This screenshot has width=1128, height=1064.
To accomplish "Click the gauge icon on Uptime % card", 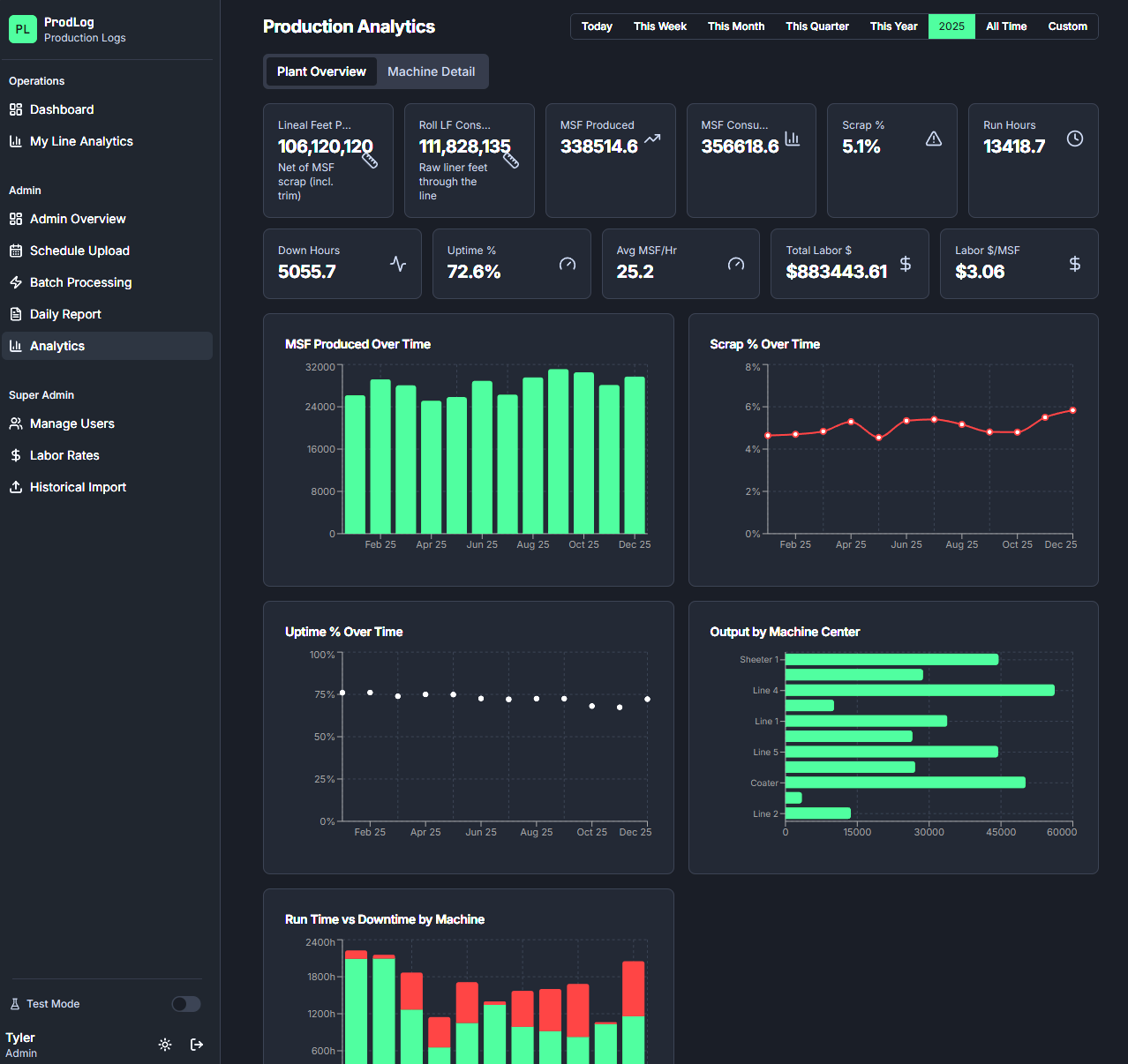I will pyautogui.click(x=568, y=264).
